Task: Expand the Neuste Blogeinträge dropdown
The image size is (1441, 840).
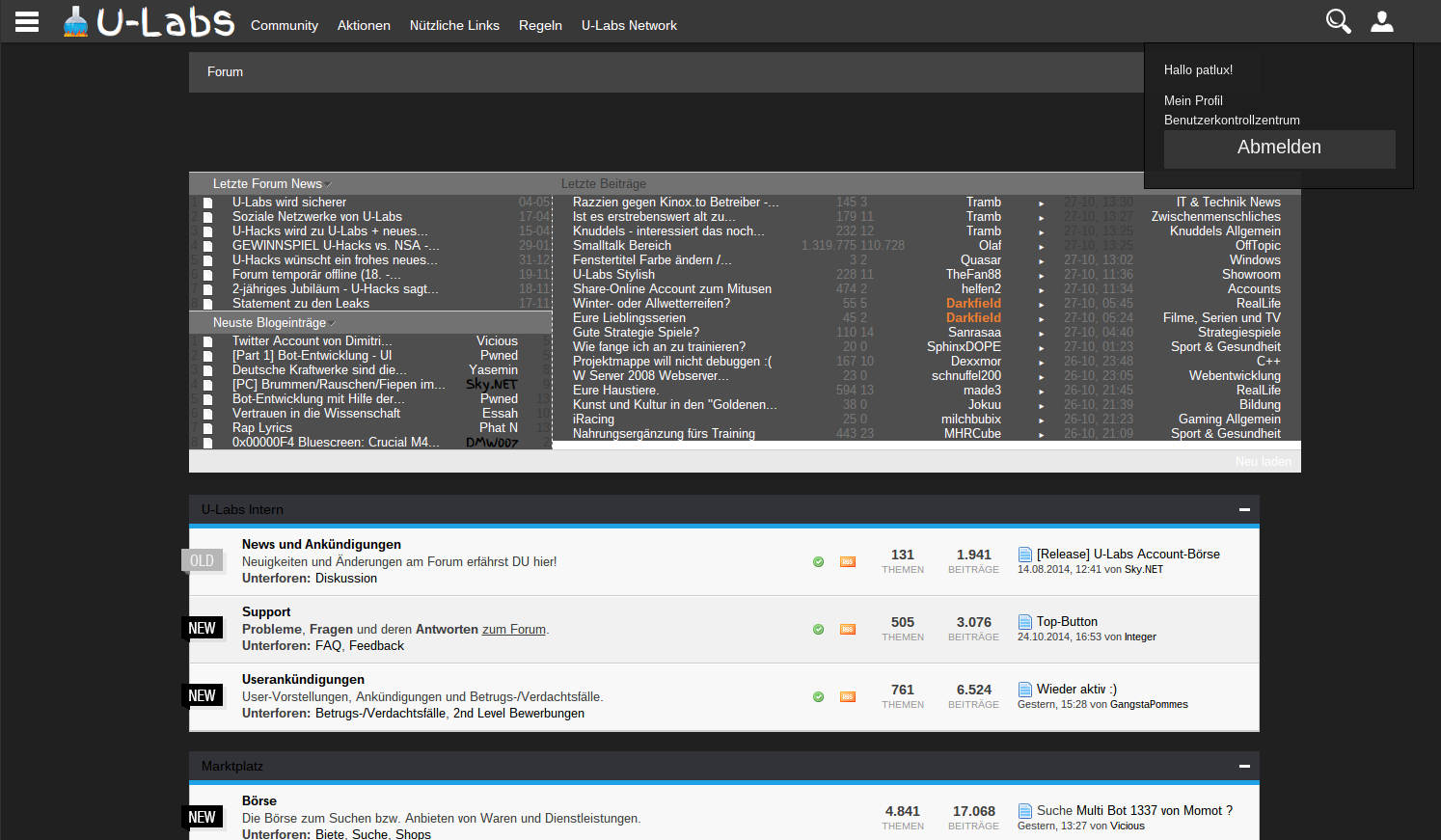Action: tap(333, 323)
